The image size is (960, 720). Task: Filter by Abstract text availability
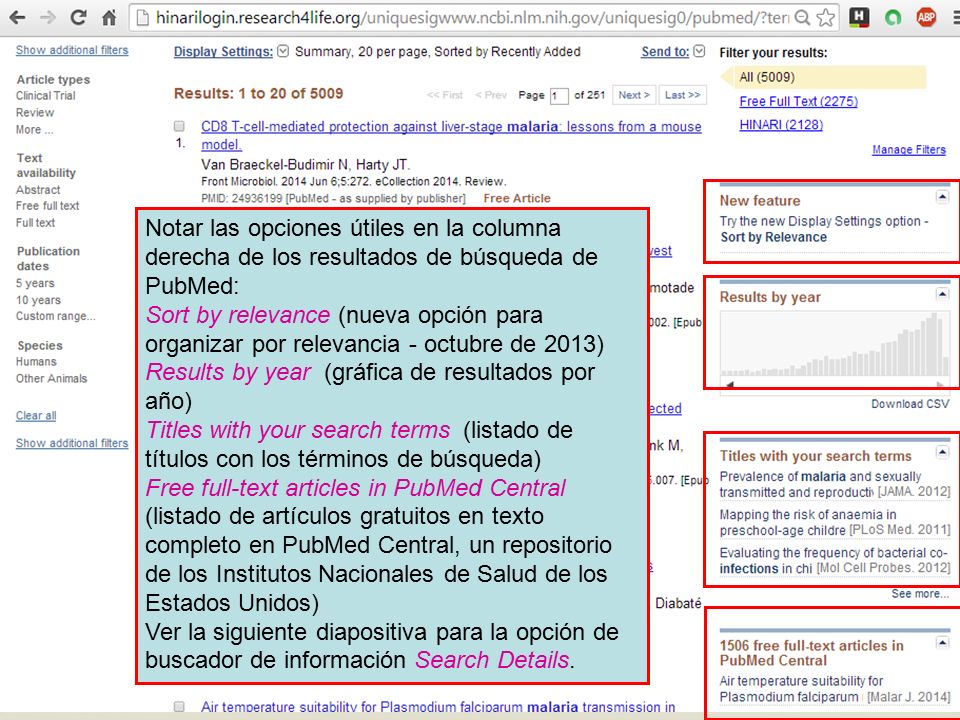[38, 190]
